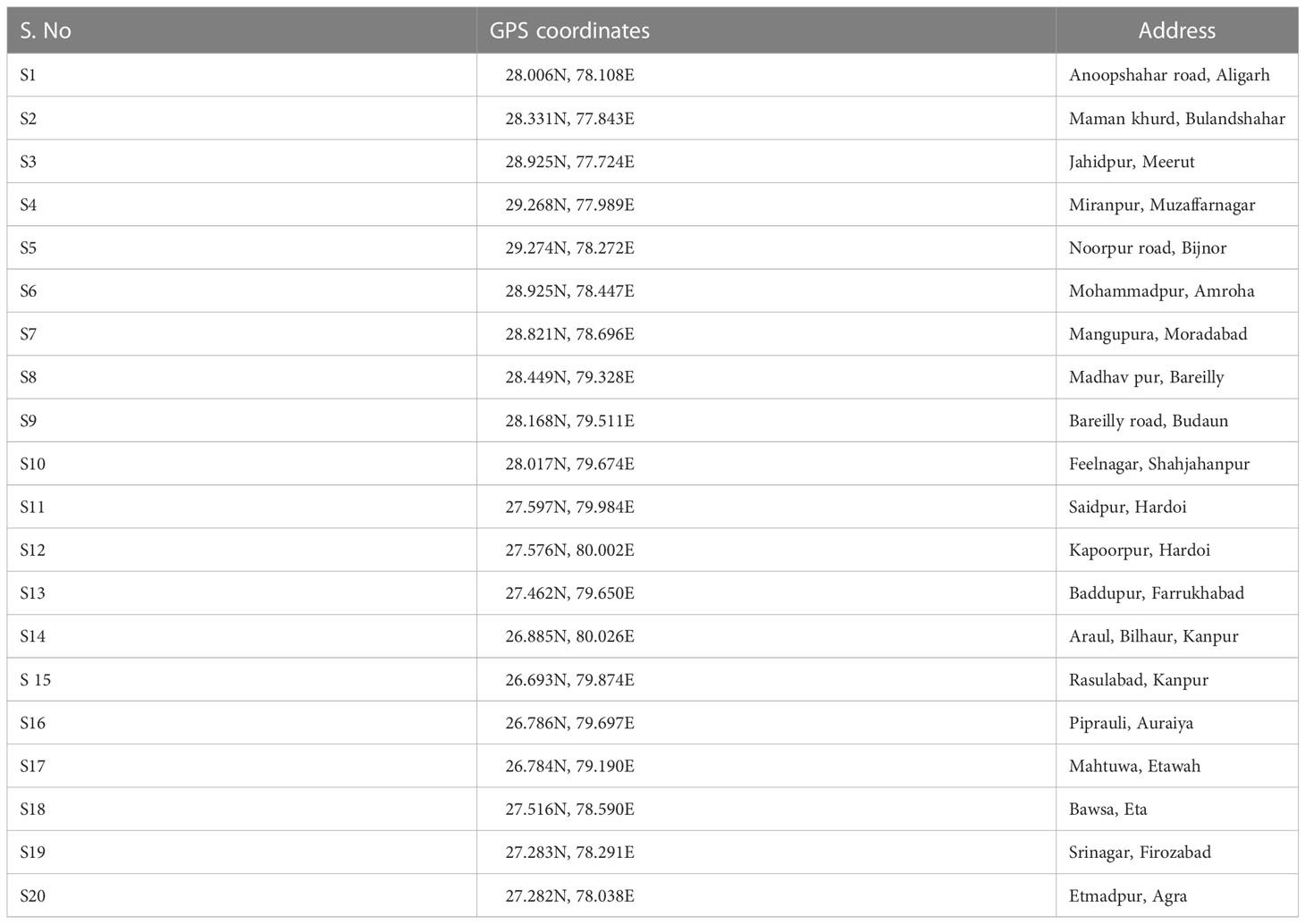
Task: Click the address 'Bareilly road, Budaun'
Action: pyautogui.click(x=1149, y=421)
